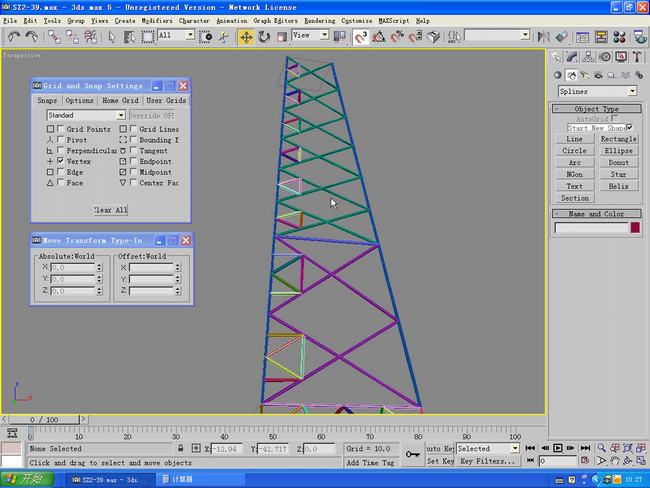The width and height of the screenshot is (650, 488).
Task: Activate Select and Rotate tool
Action: tap(264, 37)
